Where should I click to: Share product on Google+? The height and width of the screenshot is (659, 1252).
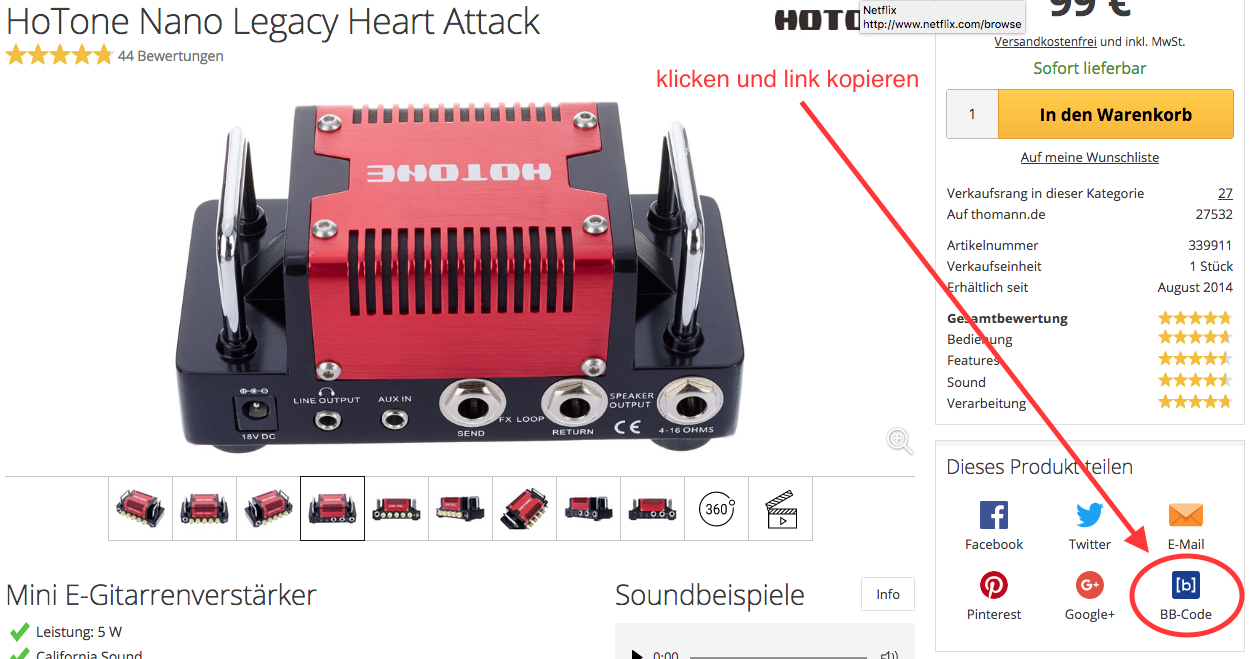(1089, 586)
